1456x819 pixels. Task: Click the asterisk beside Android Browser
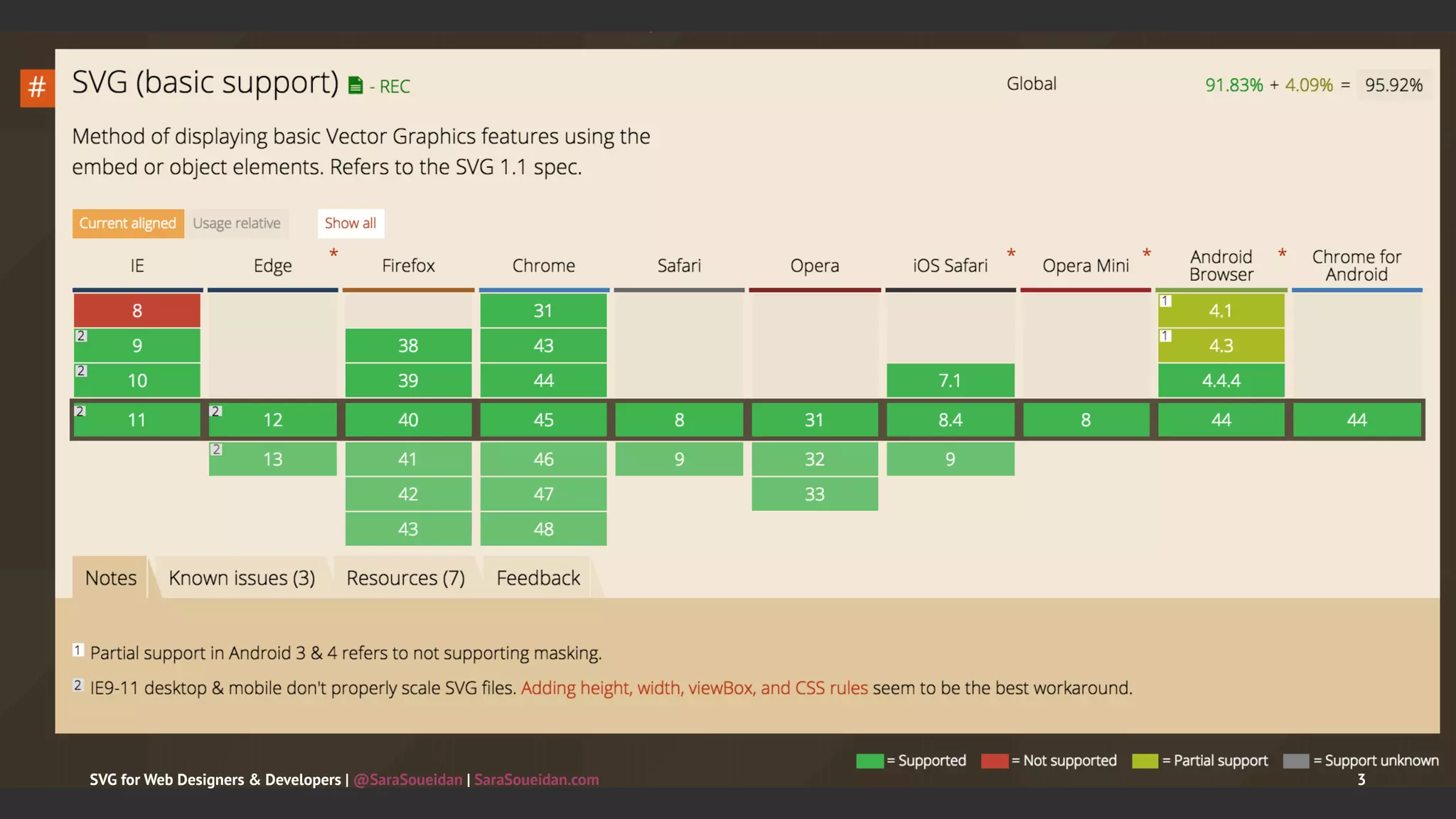pyautogui.click(x=1283, y=254)
